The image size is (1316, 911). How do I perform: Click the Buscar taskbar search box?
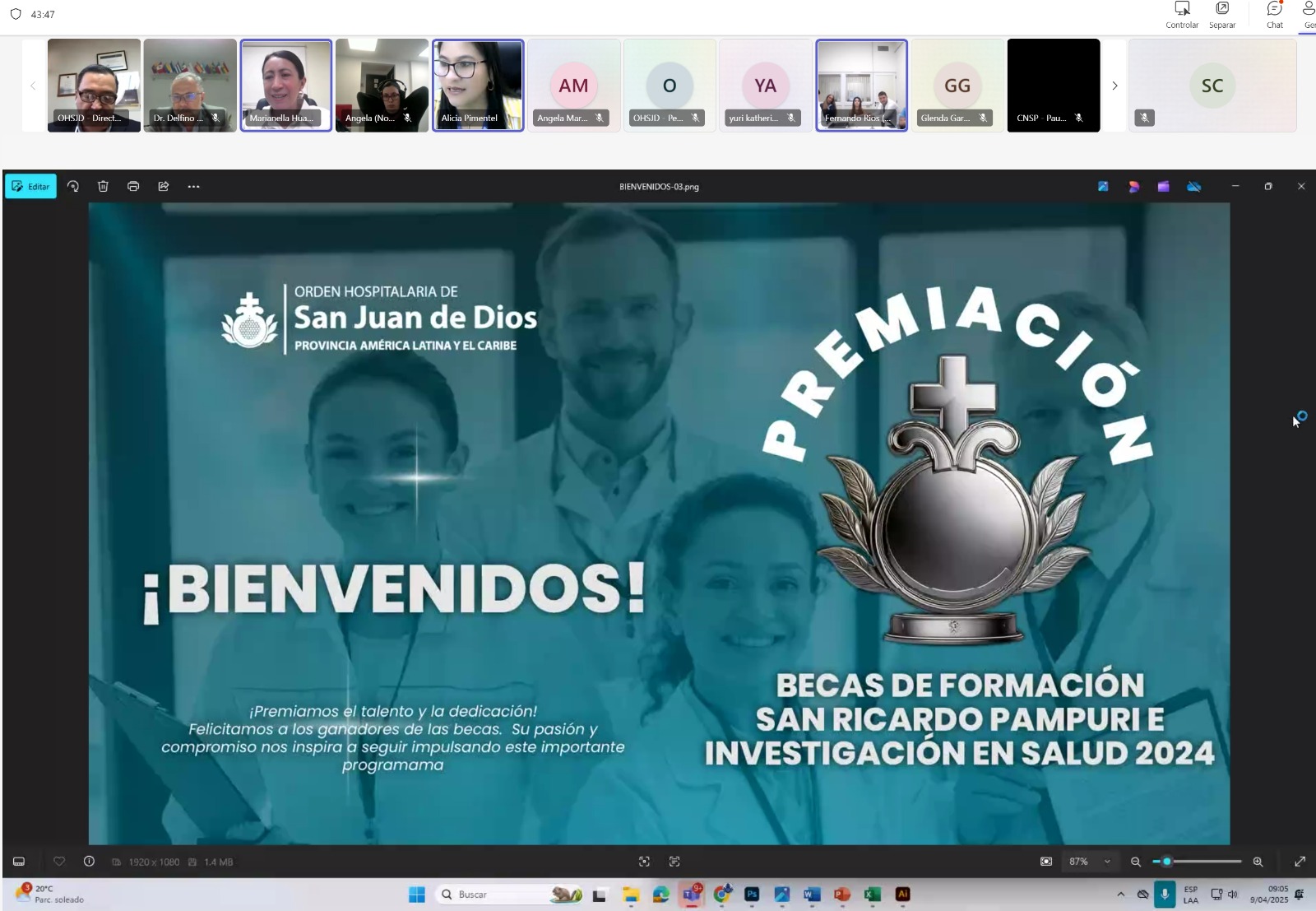pyautogui.click(x=510, y=895)
